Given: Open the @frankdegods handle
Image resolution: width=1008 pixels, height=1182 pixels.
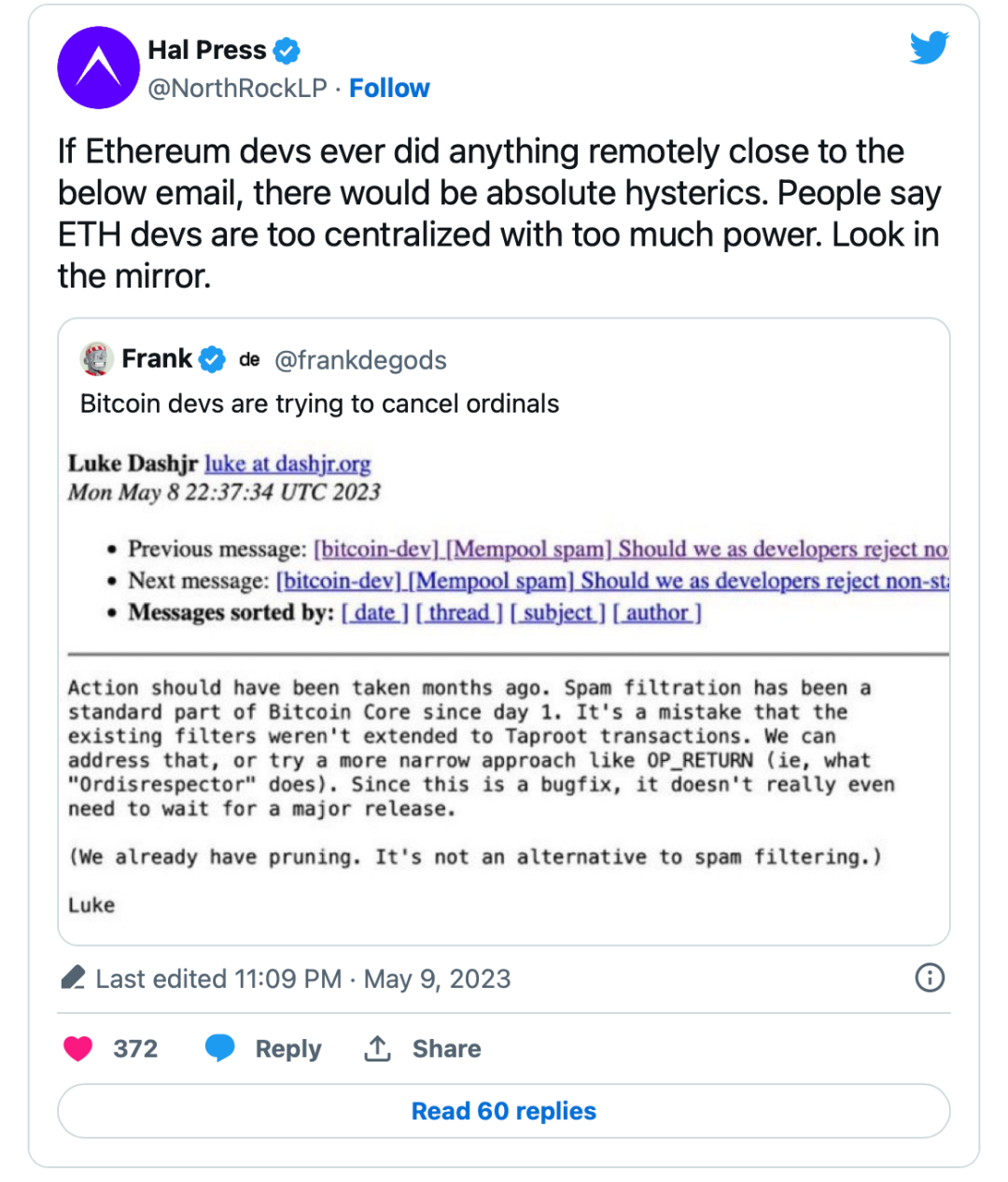Looking at the screenshot, I should (x=360, y=360).
